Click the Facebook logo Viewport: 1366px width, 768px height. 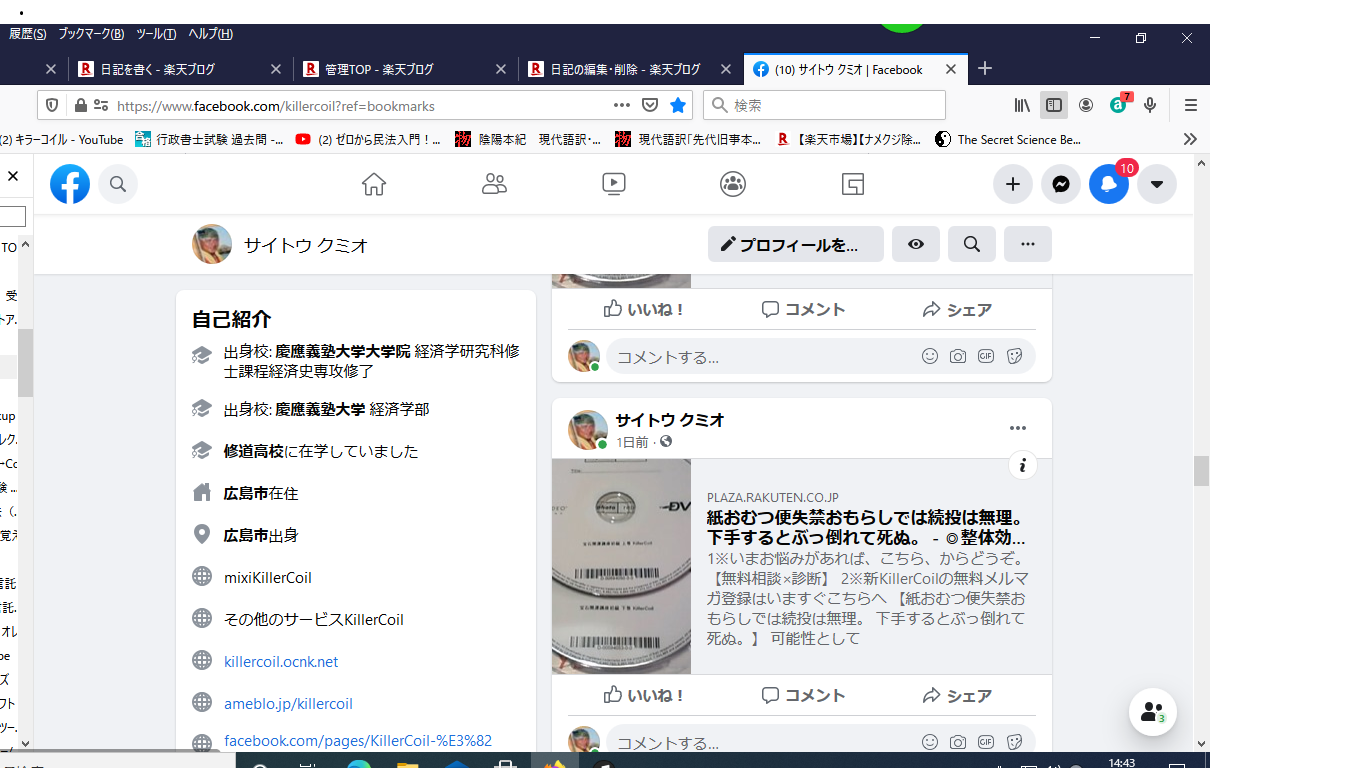tap(70, 184)
